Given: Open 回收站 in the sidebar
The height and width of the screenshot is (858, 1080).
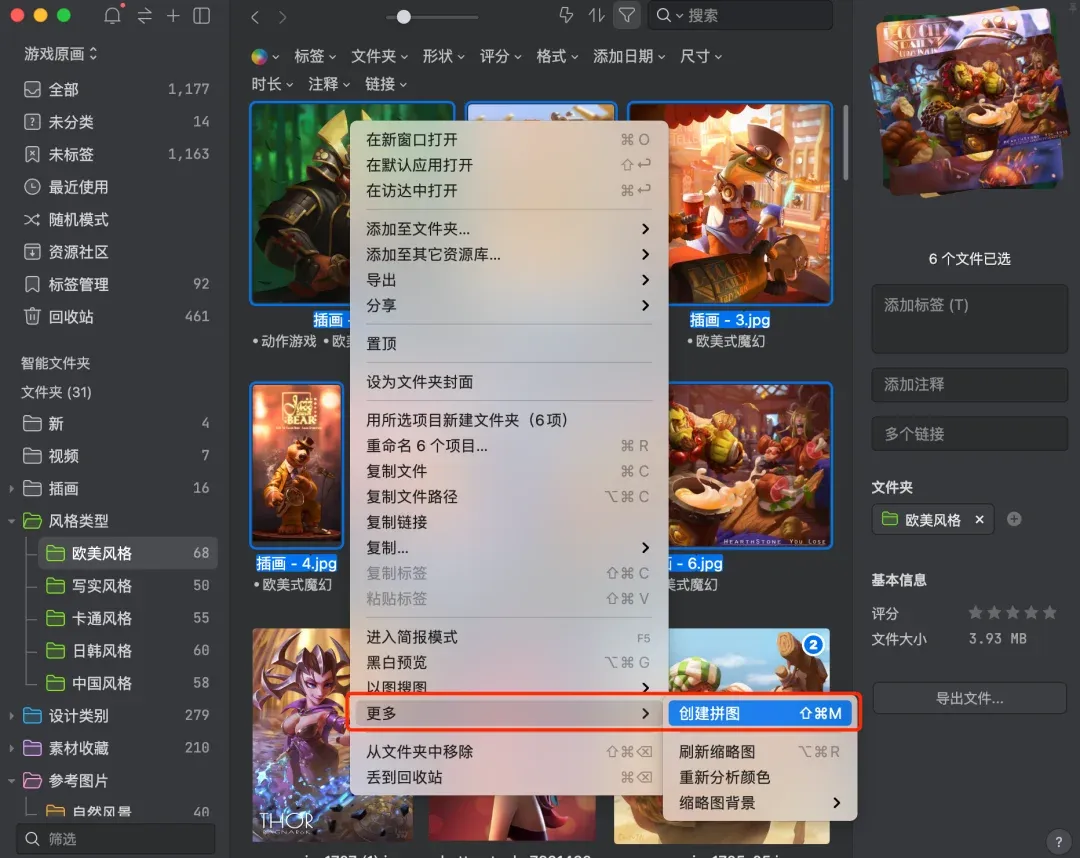Looking at the screenshot, I should click(116, 317).
